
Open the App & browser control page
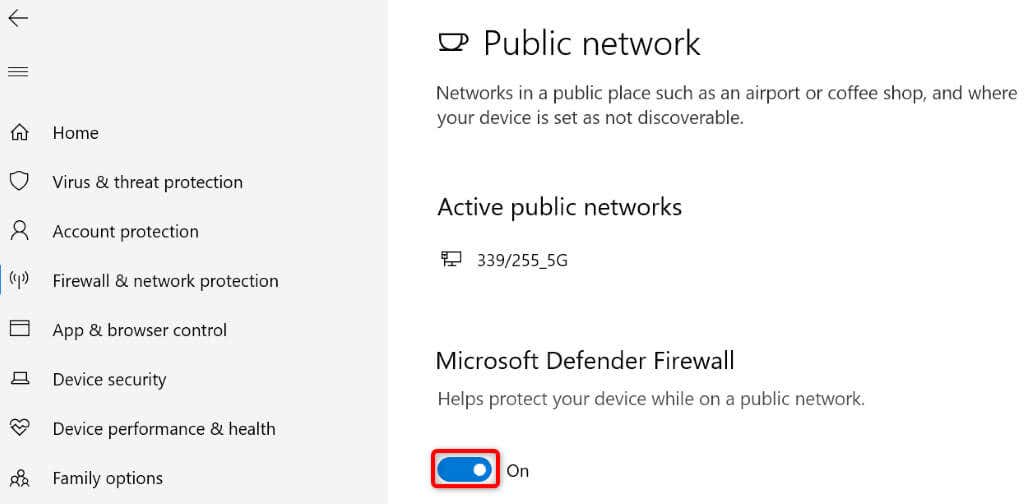[139, 330]
